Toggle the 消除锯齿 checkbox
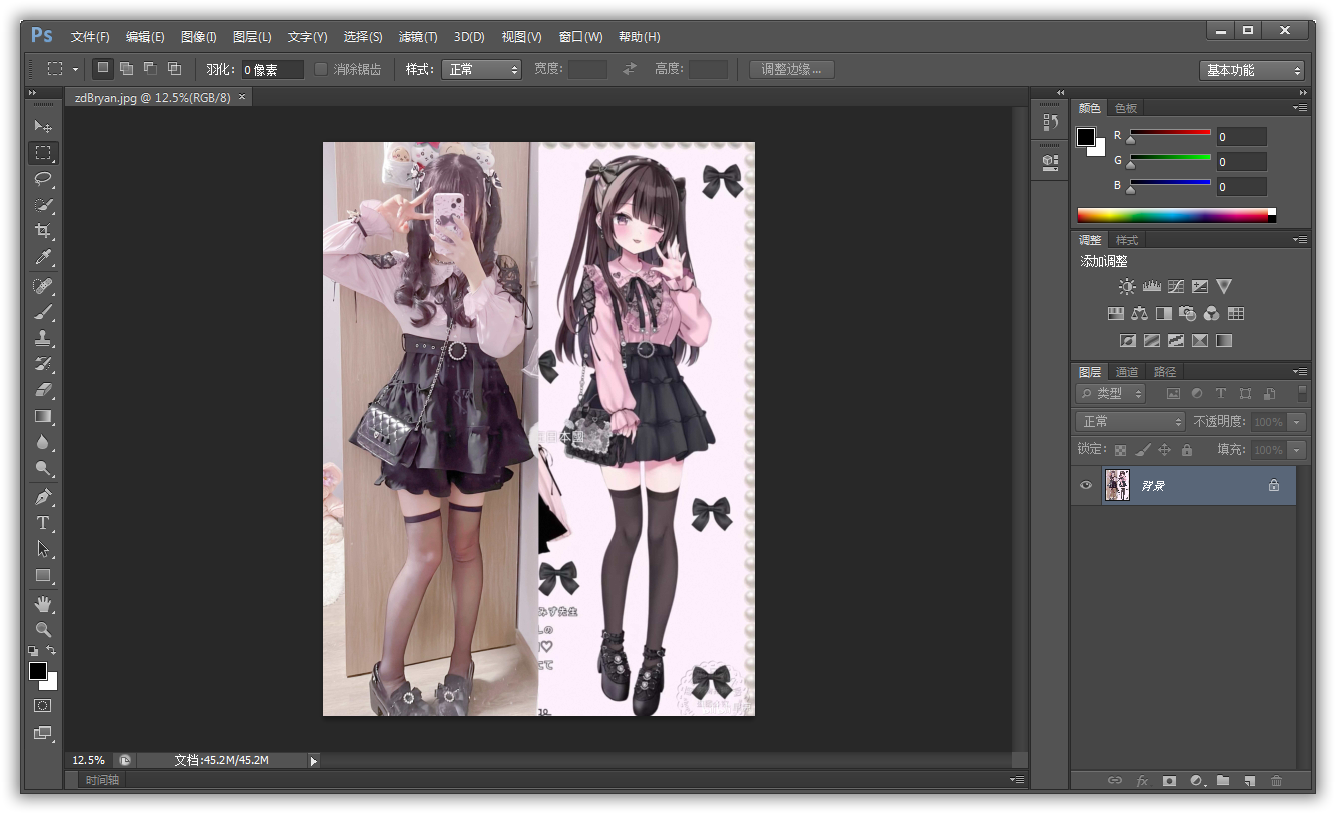The width and height of the screenshot is (1336, 814). [x=321, y=69]
